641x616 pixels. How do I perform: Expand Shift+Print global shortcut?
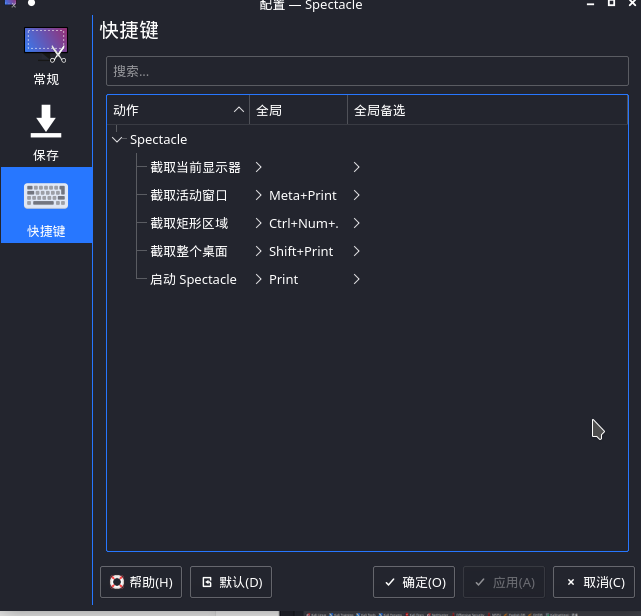[x=258, y=251]
